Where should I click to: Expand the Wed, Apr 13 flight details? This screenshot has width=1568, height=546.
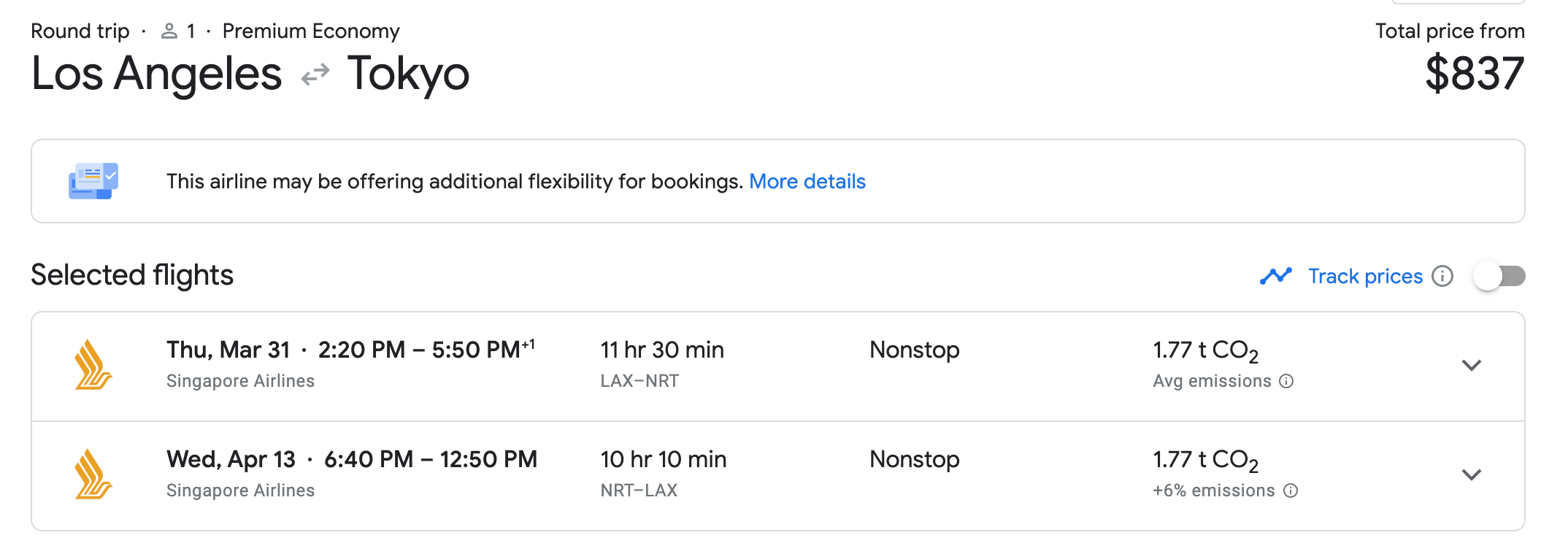click(x=1471, y=474)
